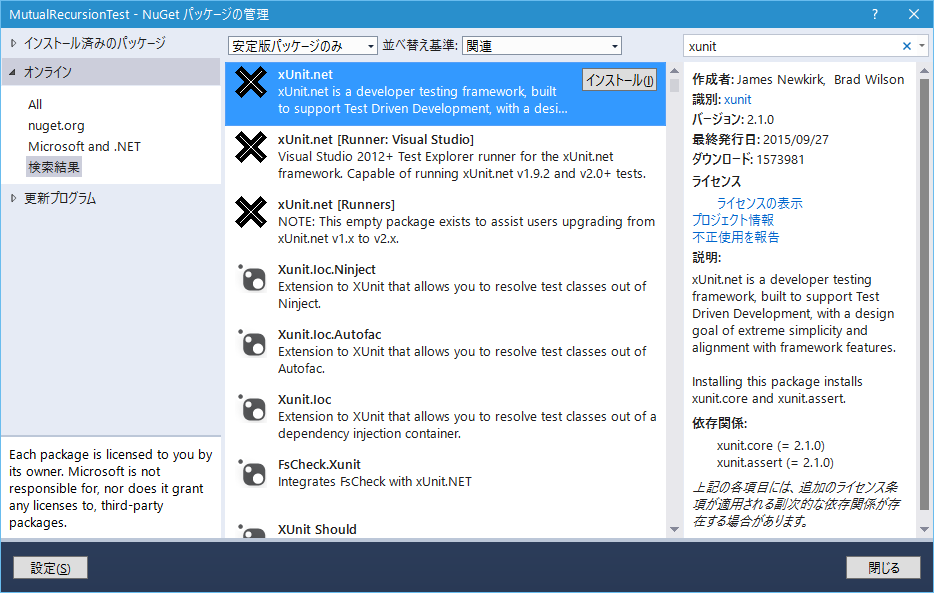The height and width of the screenshot is (600, 934).
Task: Select nuget.org source
Action: (56, 126)
